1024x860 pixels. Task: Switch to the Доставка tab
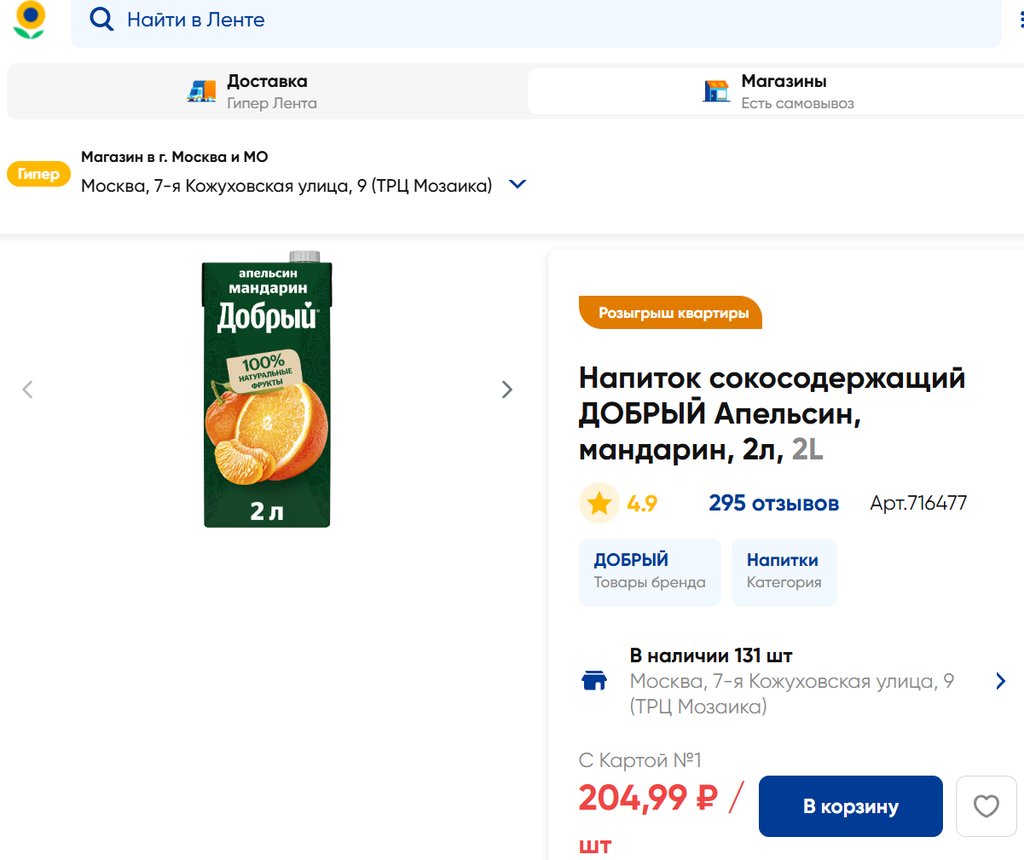click(266, 91)
